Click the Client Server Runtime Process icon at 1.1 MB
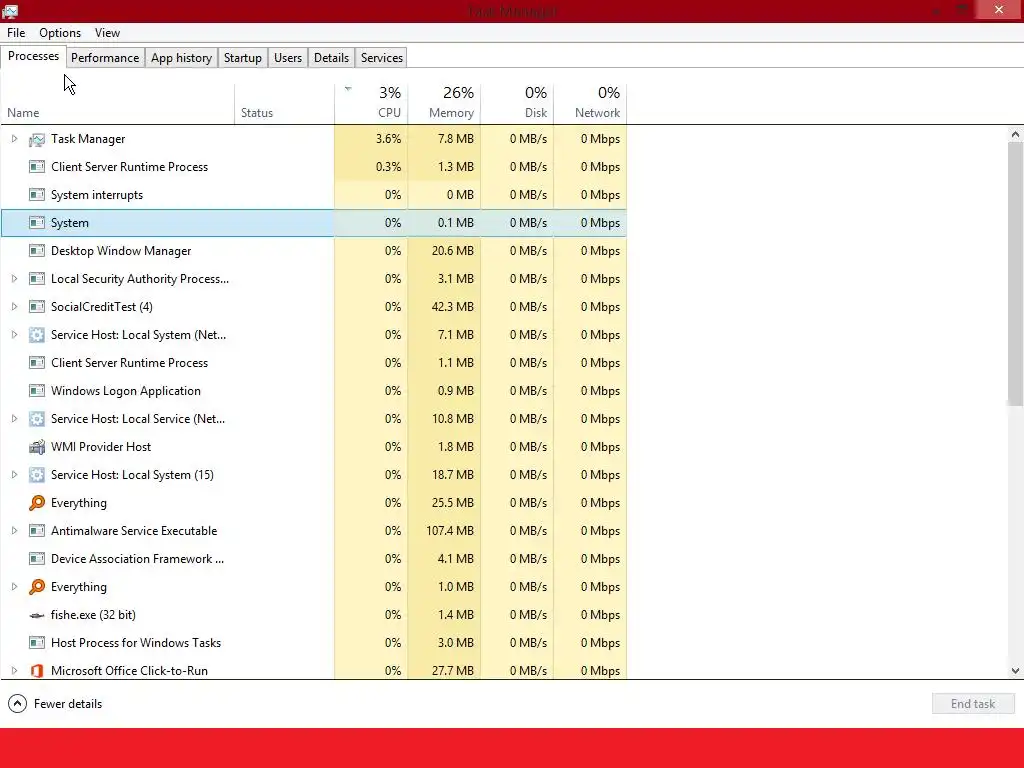Viewport: 1024px width, 768px height. (x=37, y=363)
